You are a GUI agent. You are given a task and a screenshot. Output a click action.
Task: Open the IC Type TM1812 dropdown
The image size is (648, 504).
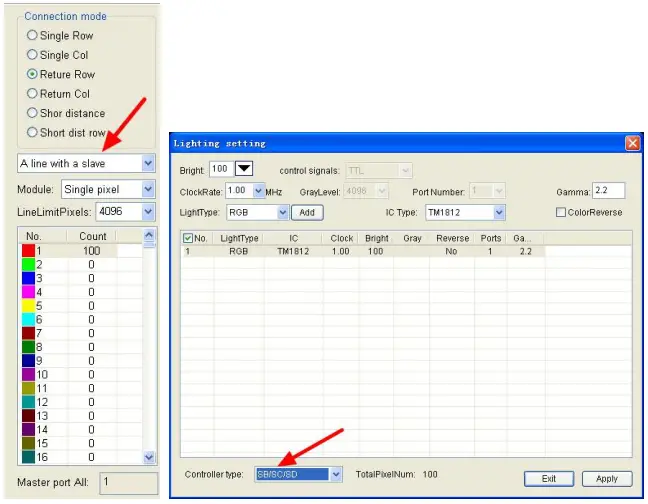[x=499, y=213]
